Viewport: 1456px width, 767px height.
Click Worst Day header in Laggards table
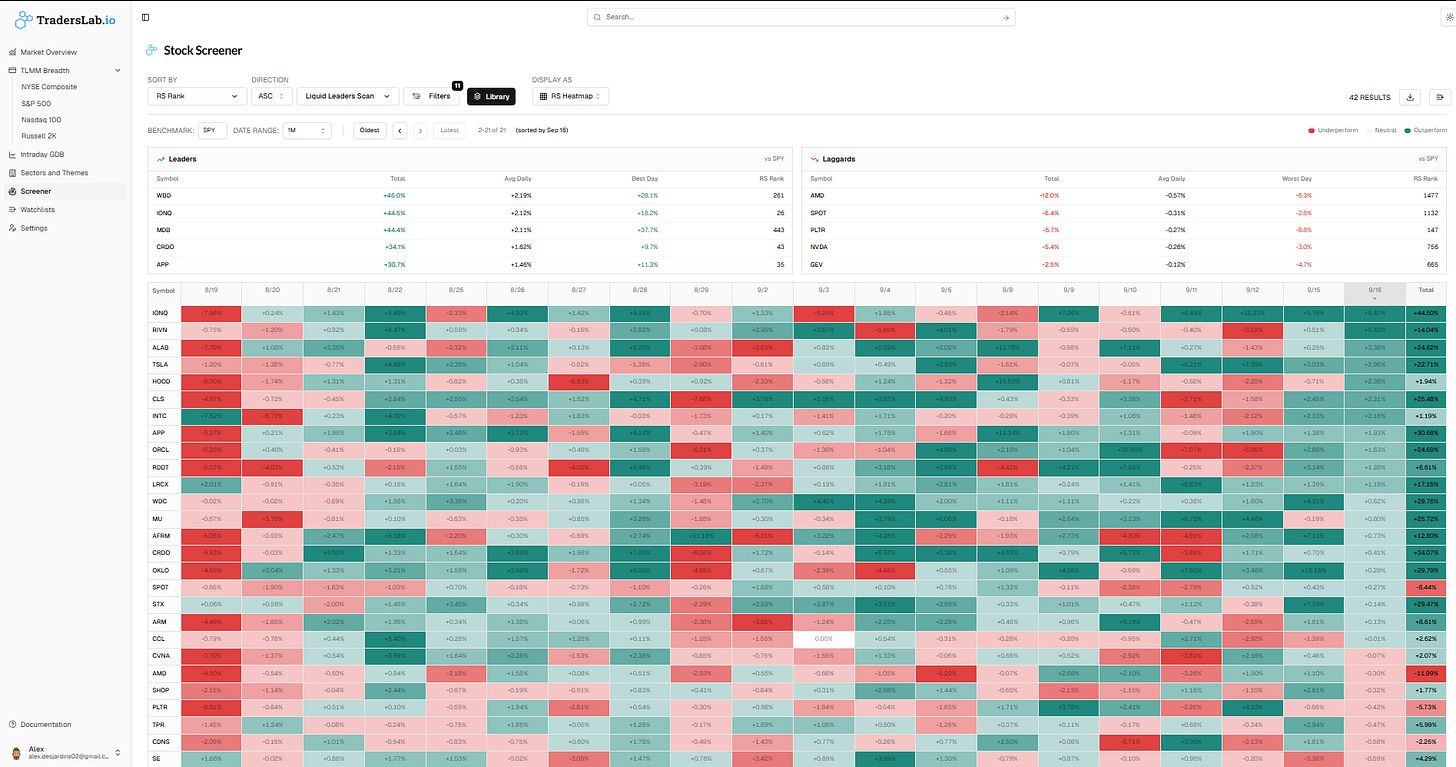(1299, 178)
